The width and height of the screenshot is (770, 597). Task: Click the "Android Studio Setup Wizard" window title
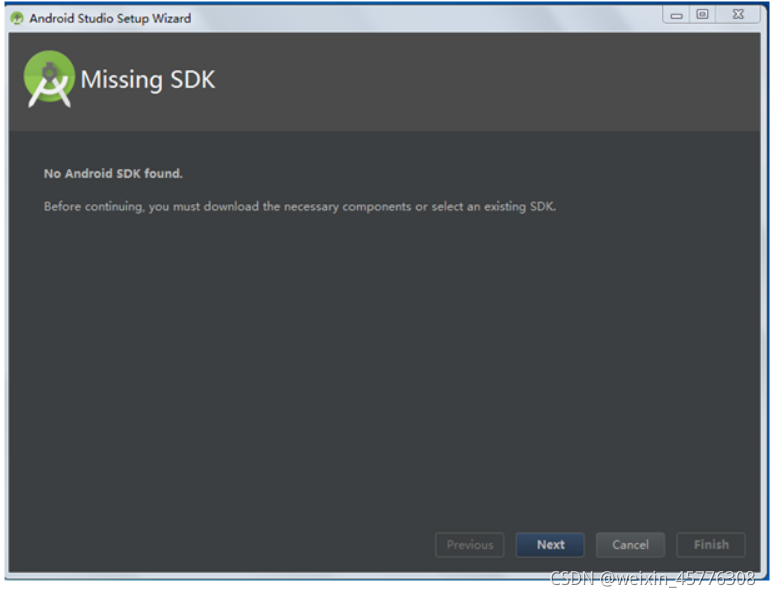coord(110,18)
